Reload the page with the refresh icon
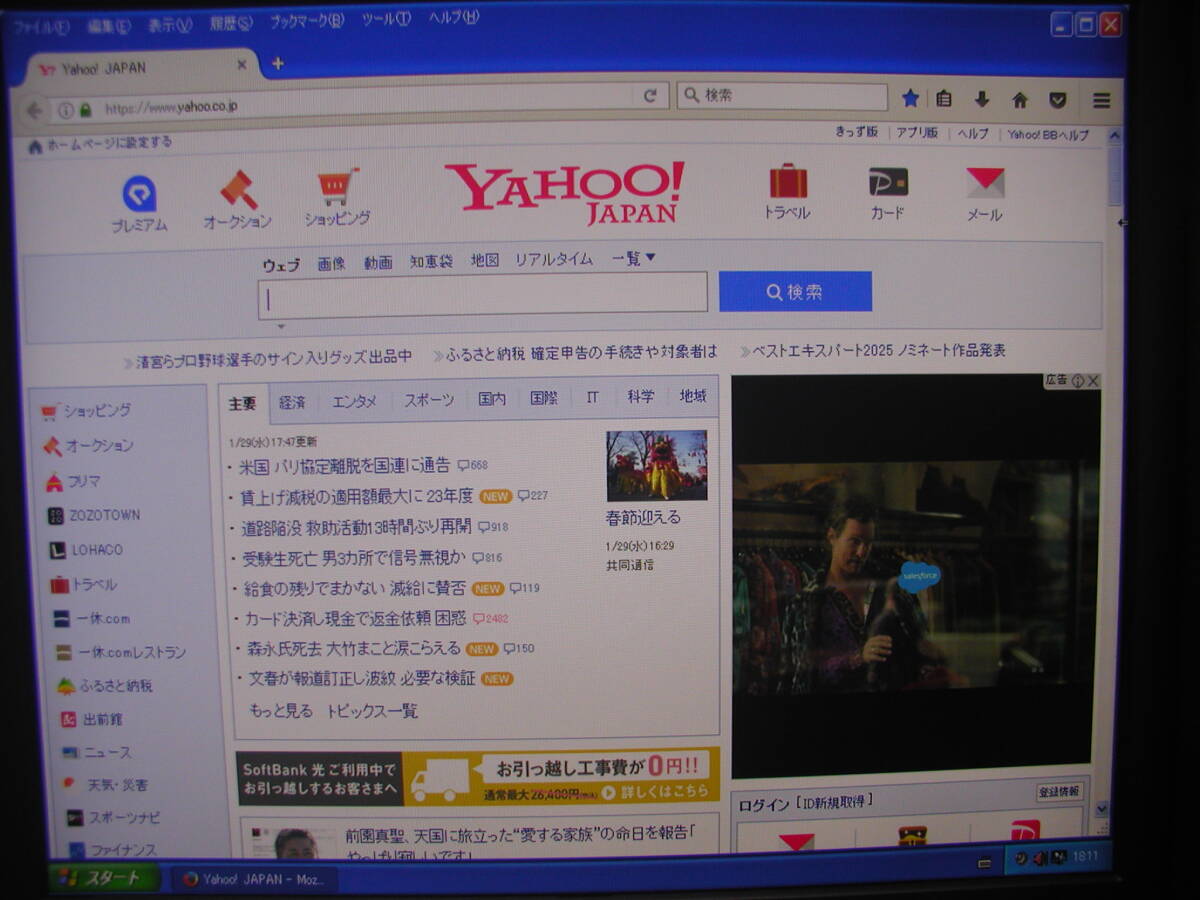 [650, 96]
